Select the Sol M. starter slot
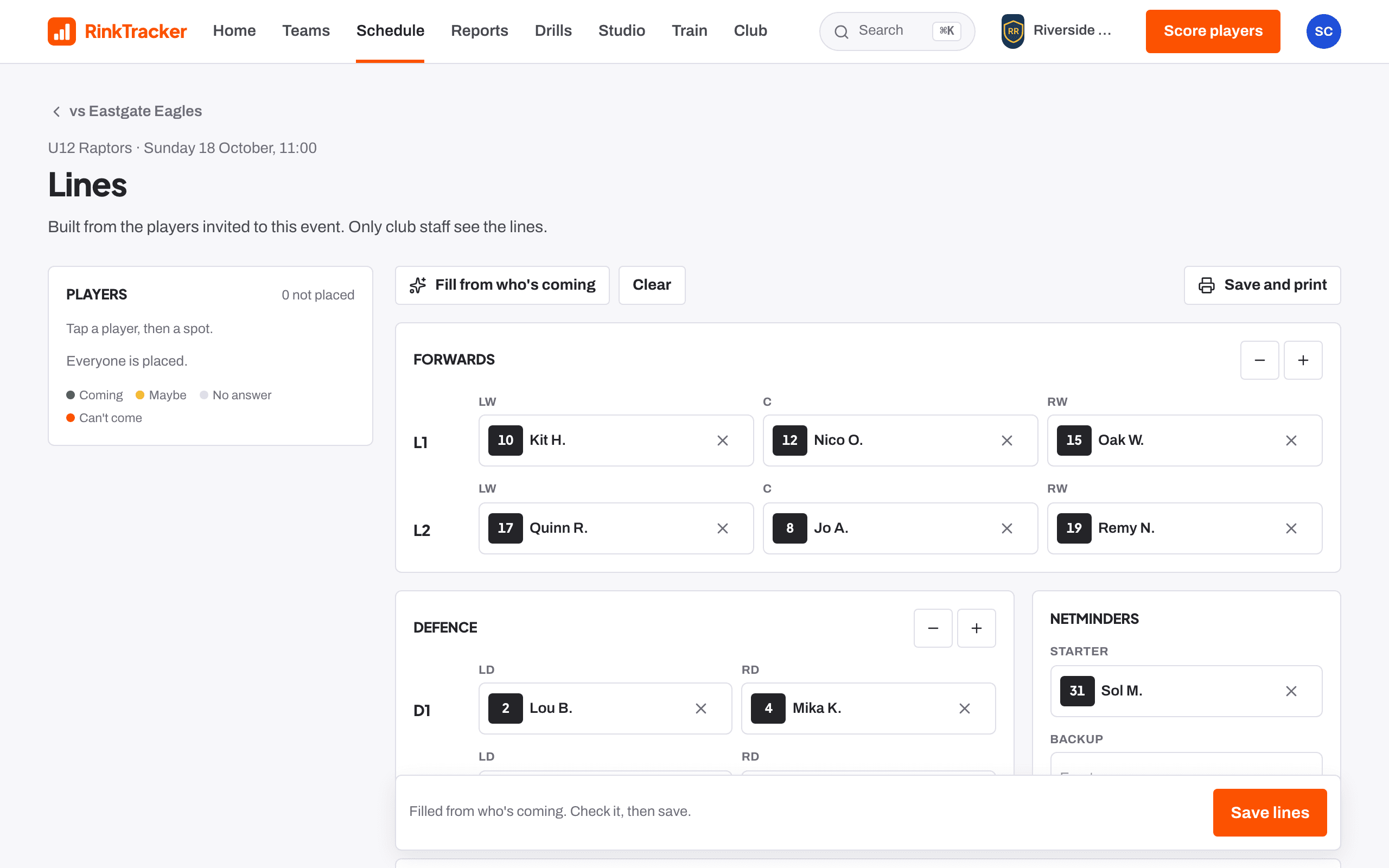 [1186, 691]
